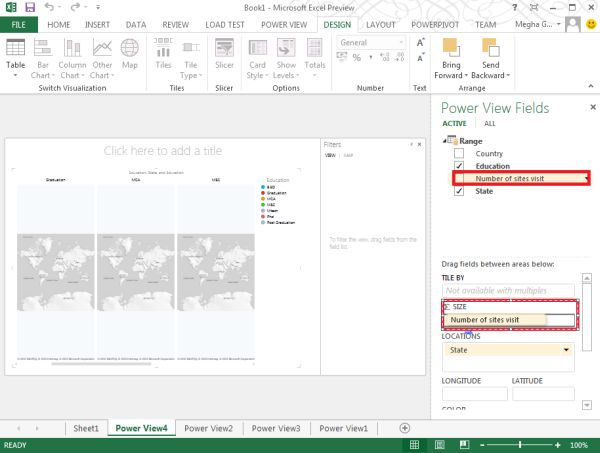This screenshot has height=453, width=600.
Task: Undo the last action
Action: click(x=49, y=7)
